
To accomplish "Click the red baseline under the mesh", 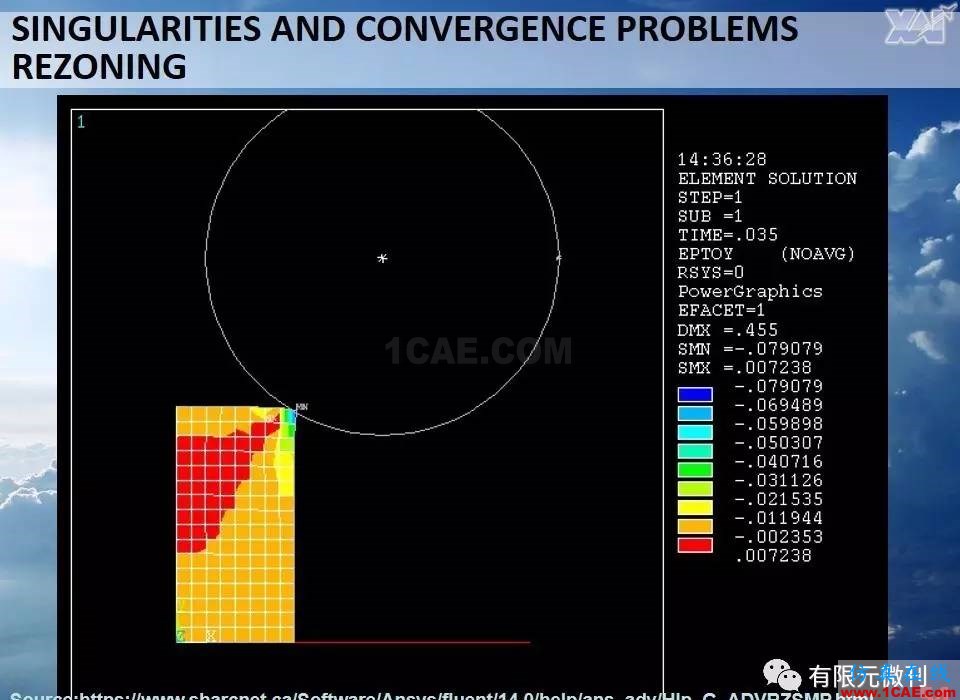I will pos(412,642).
